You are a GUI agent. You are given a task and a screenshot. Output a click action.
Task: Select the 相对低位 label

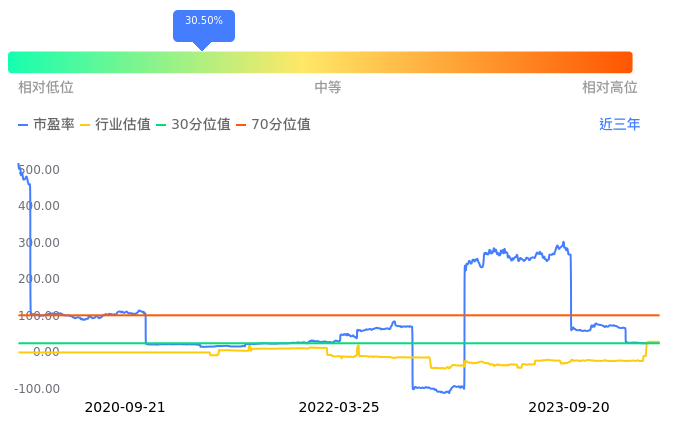pyautogui.click(x=46, y=88)
